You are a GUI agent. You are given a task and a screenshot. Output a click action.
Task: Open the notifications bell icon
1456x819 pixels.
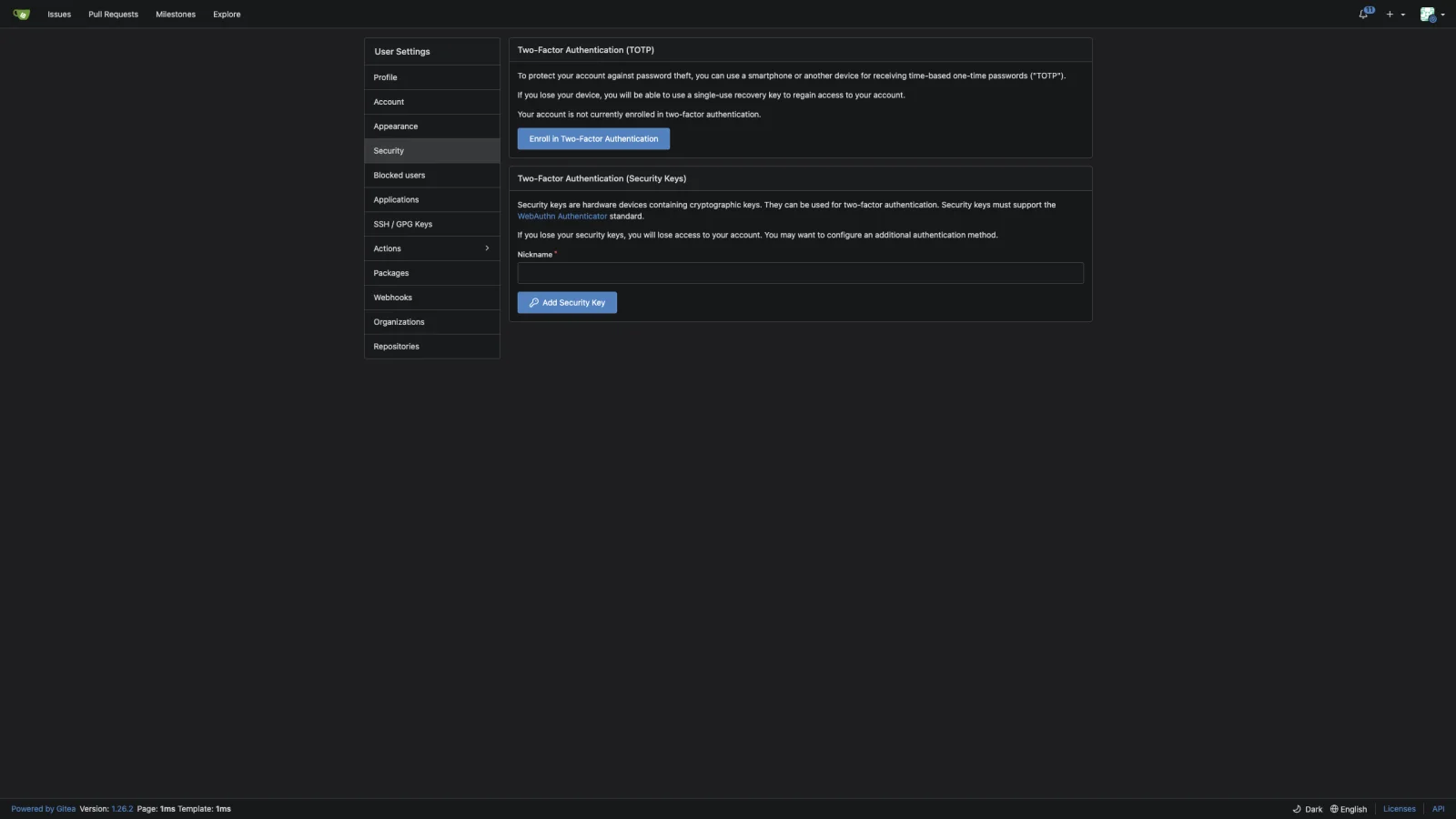1365,14
